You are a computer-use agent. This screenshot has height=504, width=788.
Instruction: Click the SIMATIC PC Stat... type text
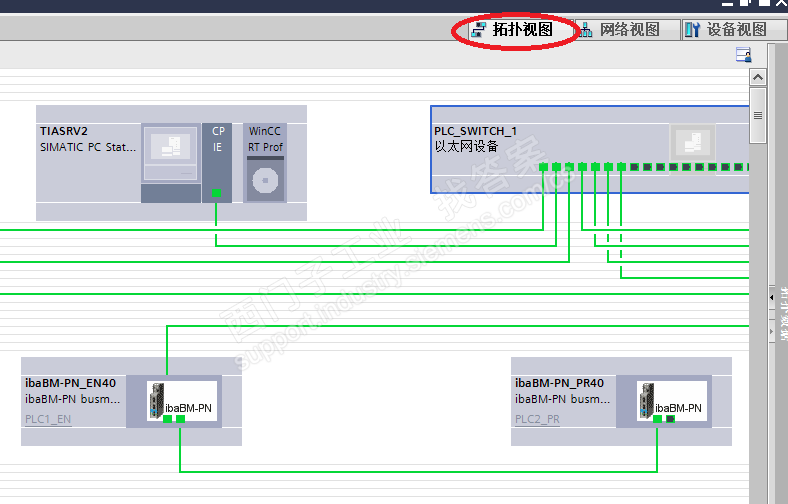(x=88, y=147)
